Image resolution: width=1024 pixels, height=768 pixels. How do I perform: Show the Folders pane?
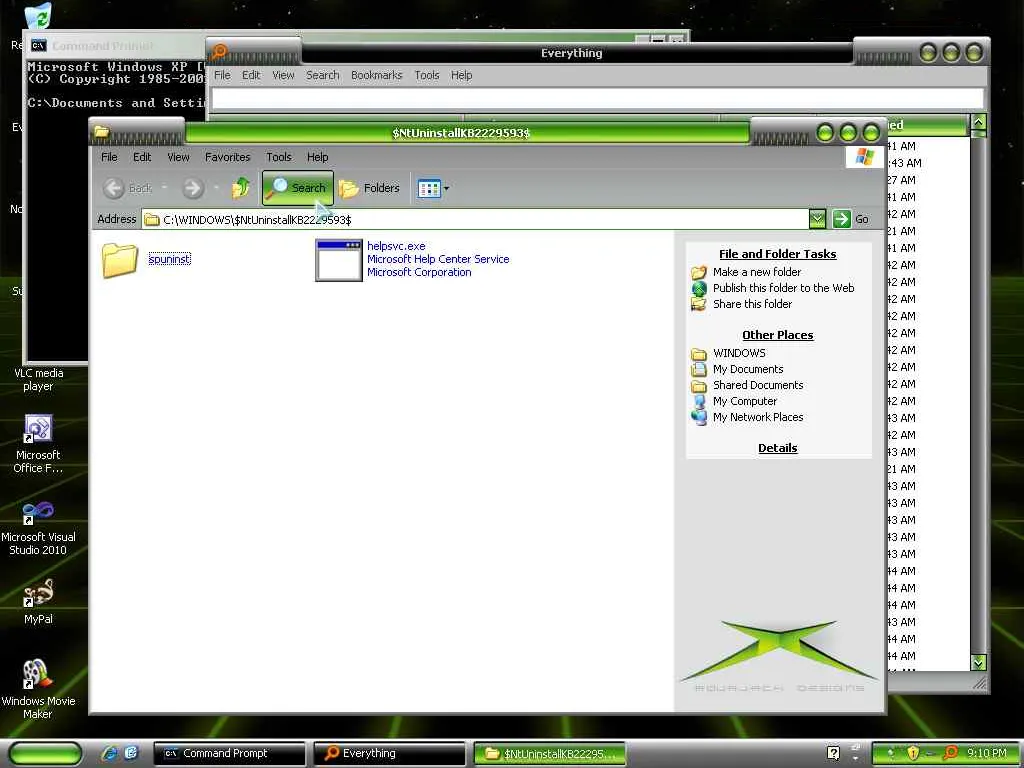(x=370, y=188)
